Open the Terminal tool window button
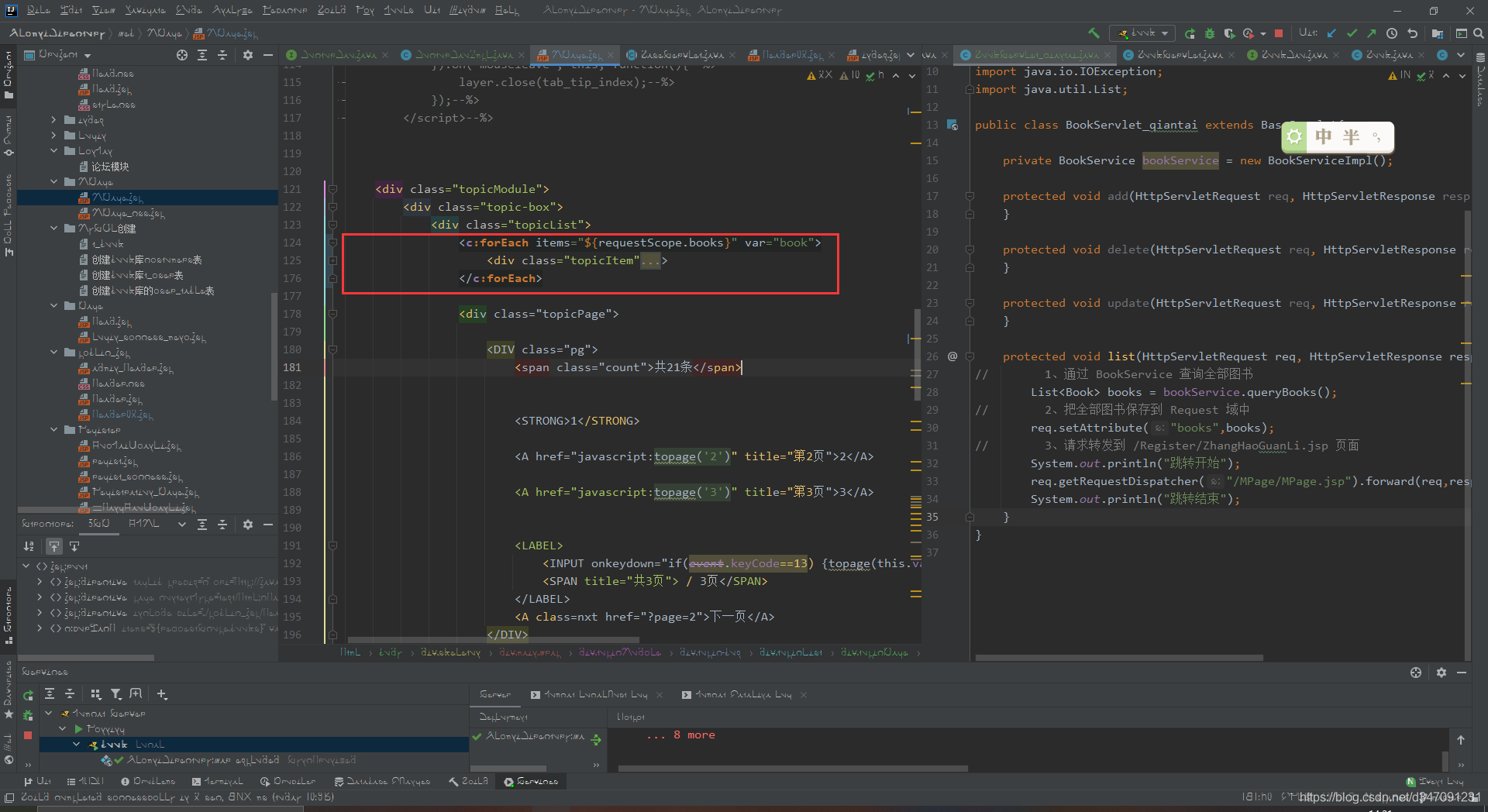 pyautogui.click(x=217, y=782)
